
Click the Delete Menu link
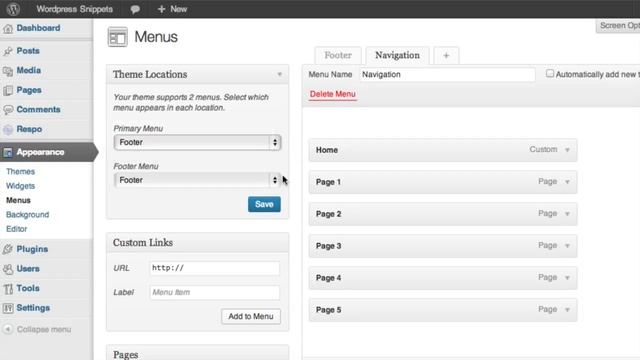(x=333, y=94)
